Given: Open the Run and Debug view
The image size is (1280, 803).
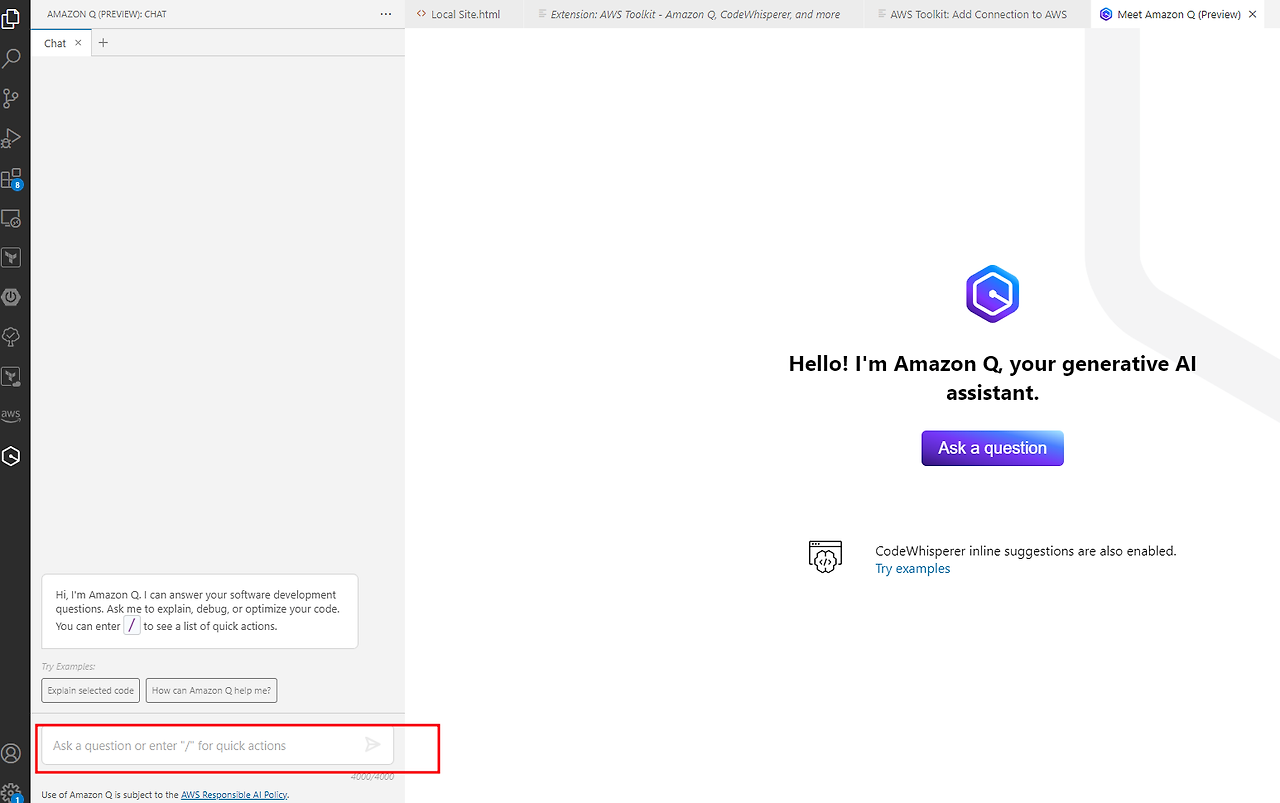Looking at the screenshot, I should click(12, 138).
